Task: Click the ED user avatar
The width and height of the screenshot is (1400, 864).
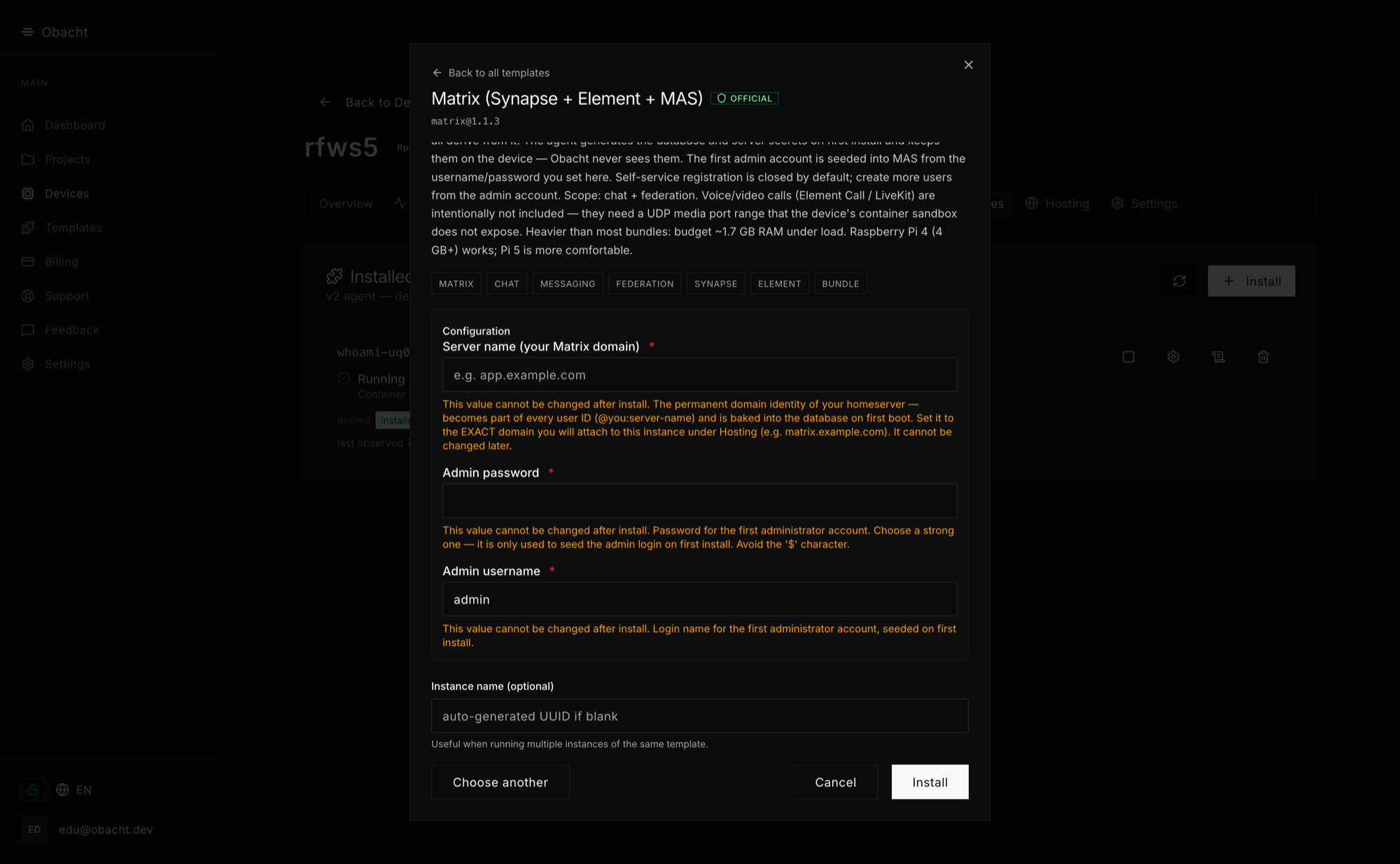Action: coord(34,830)
